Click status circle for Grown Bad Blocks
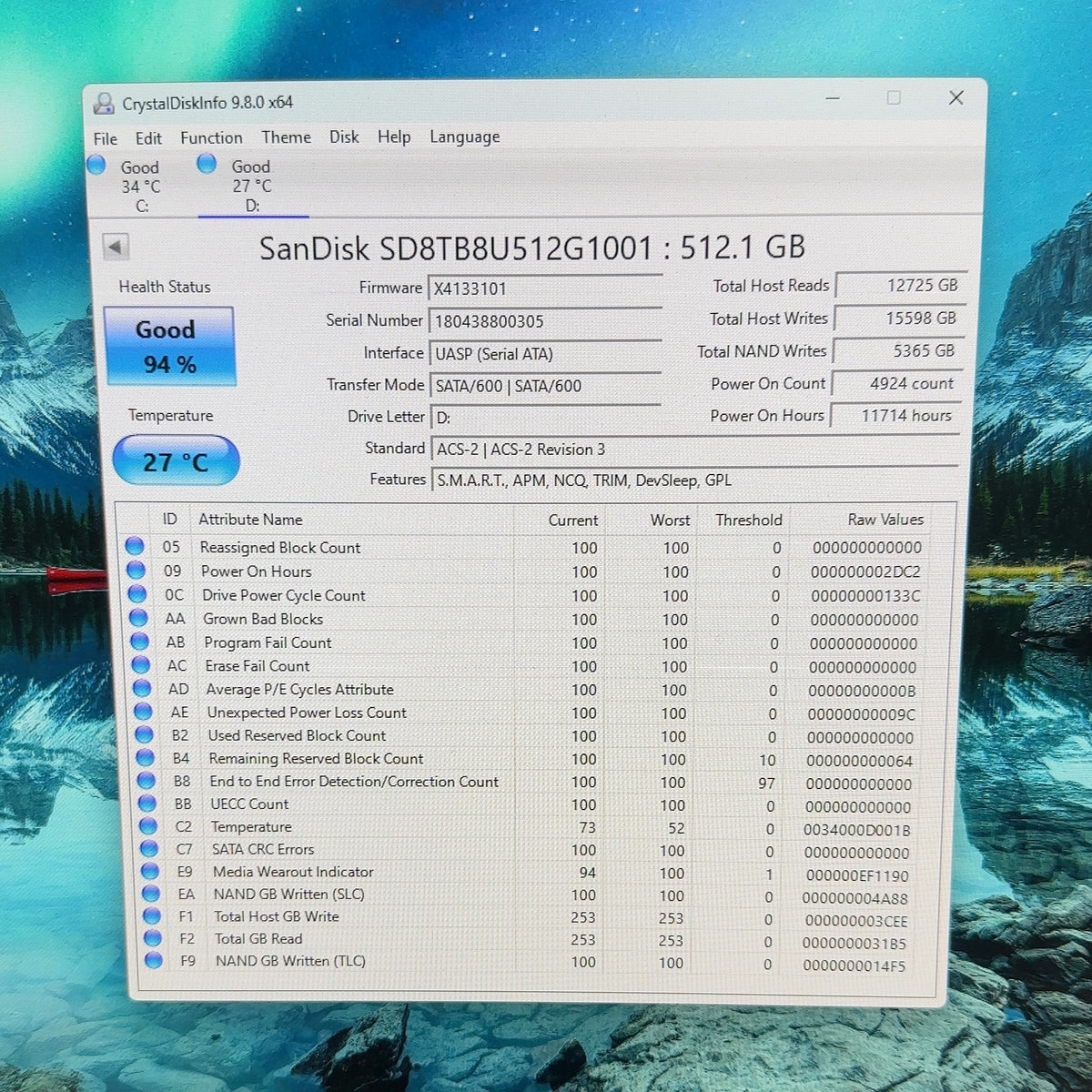This screenshot has height=1092, width=1092. click(x=138, y=617)
